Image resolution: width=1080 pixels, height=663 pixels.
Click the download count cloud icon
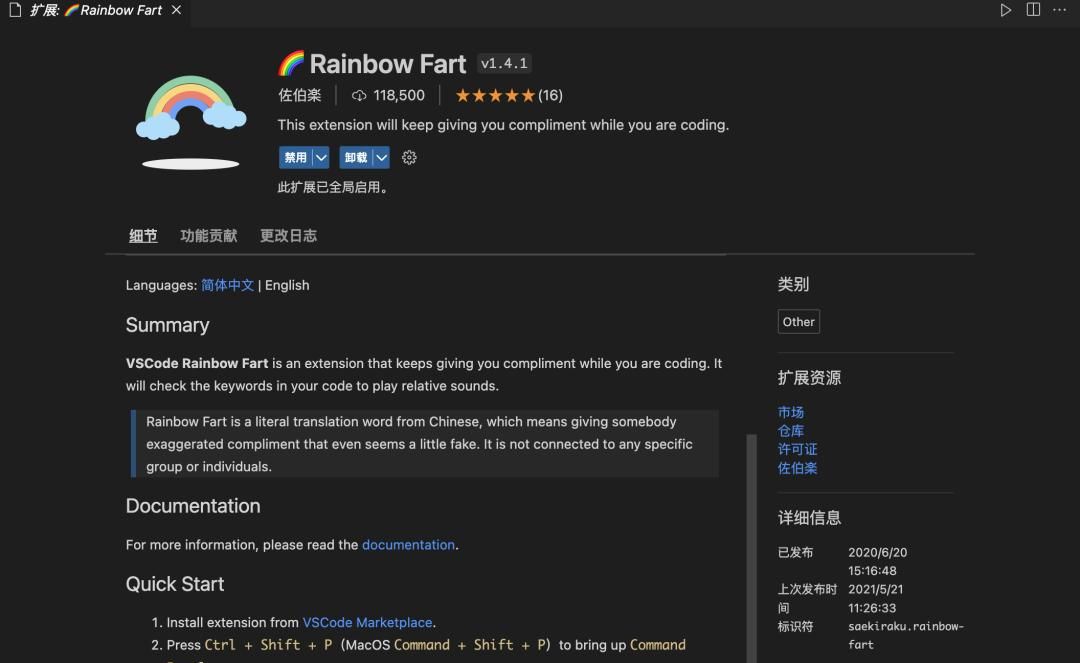[359, 96]
